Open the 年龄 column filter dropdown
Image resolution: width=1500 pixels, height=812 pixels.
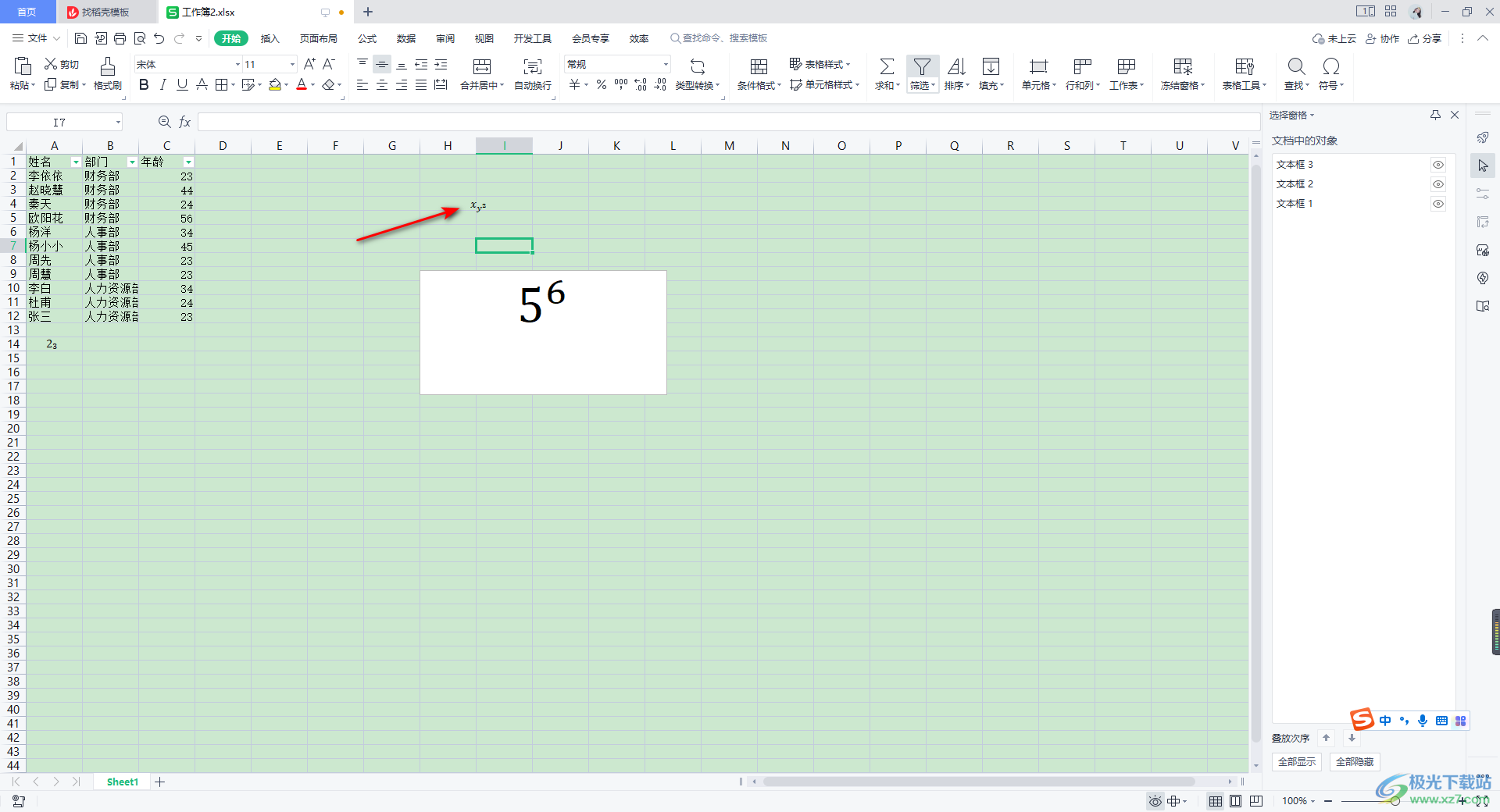[188, 162]
